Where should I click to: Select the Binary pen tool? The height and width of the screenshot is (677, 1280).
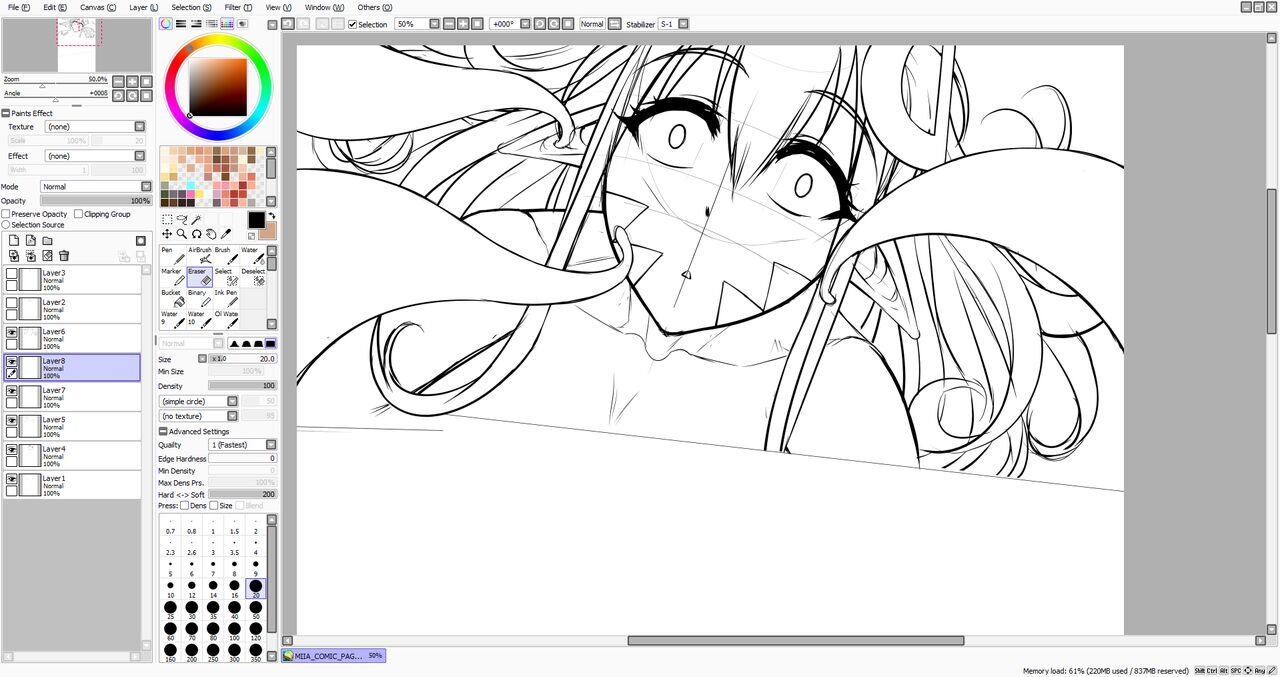point(199,299)
